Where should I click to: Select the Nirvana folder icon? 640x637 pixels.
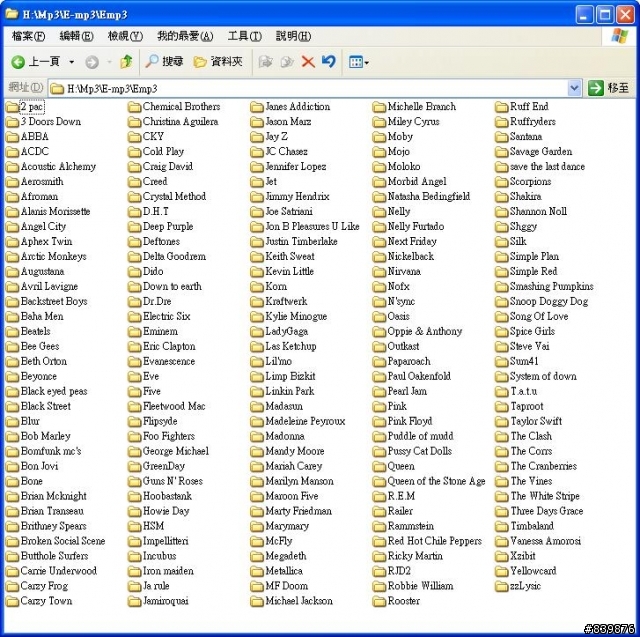379,272
